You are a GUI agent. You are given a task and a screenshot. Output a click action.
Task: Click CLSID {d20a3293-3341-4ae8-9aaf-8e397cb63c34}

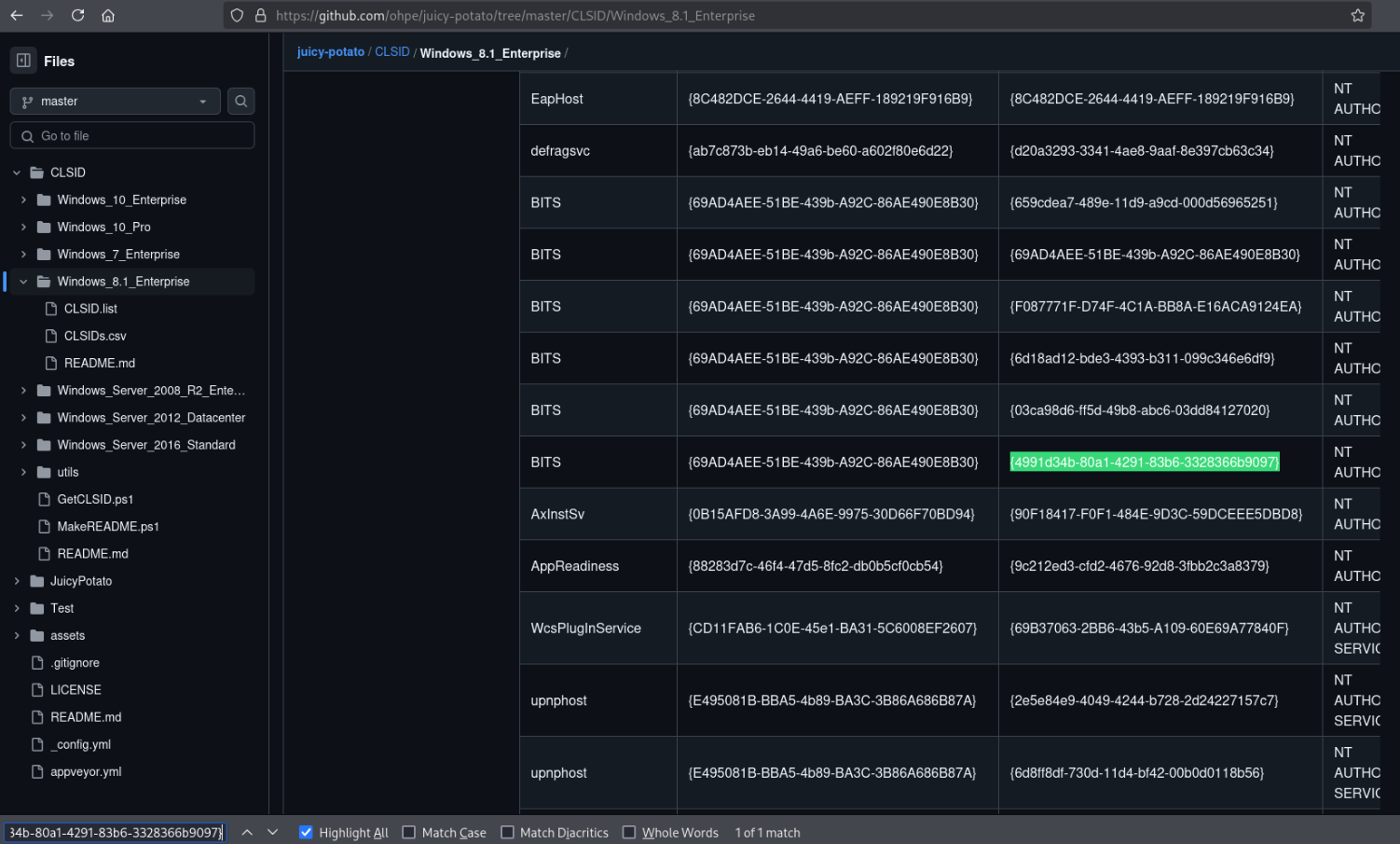(x=1142, y=151)
